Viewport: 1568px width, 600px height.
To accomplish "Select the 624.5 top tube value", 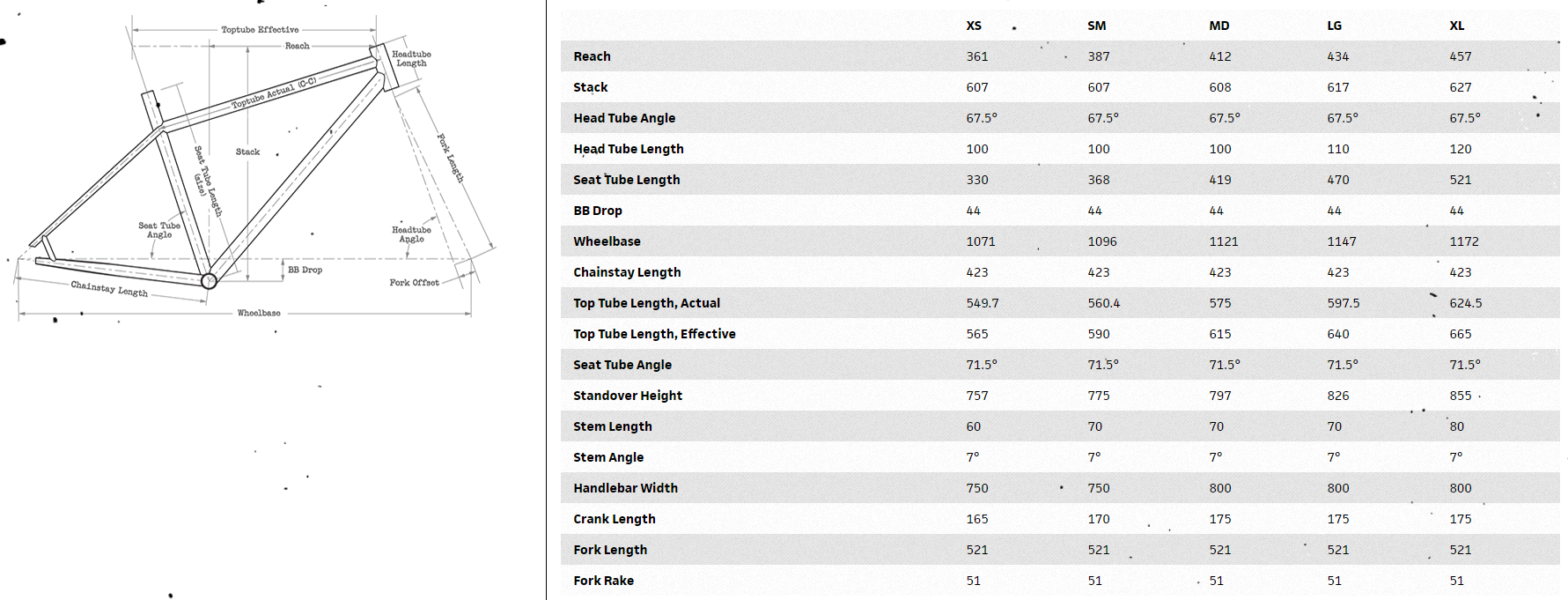I will [x=1466, y=303].
